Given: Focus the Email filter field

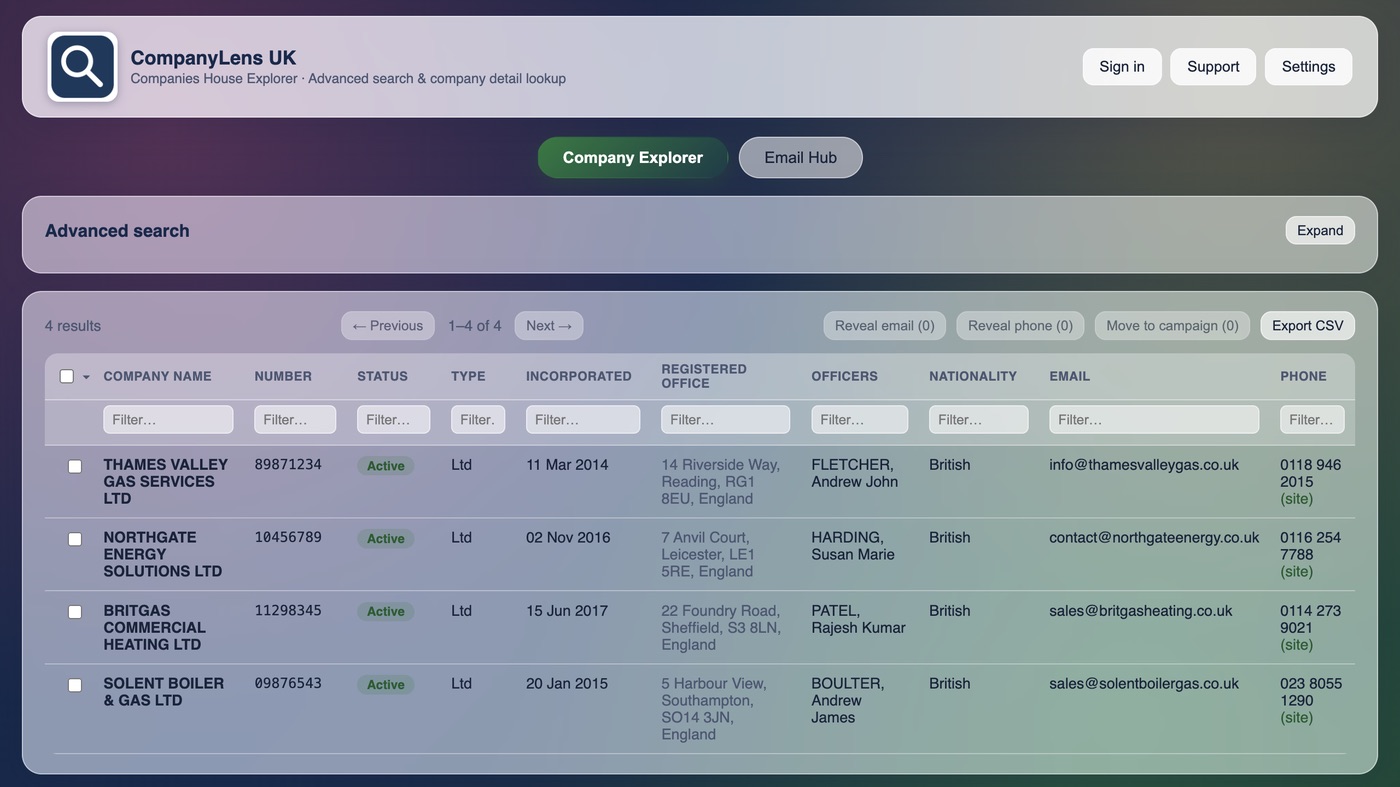Looking at the screenshot, I should point(1154,420).
